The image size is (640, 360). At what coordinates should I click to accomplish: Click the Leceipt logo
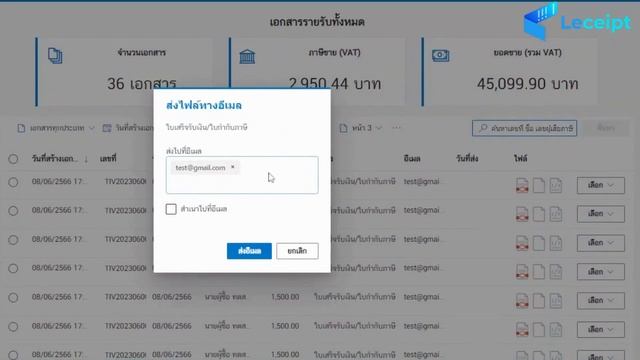pos(578,21)
